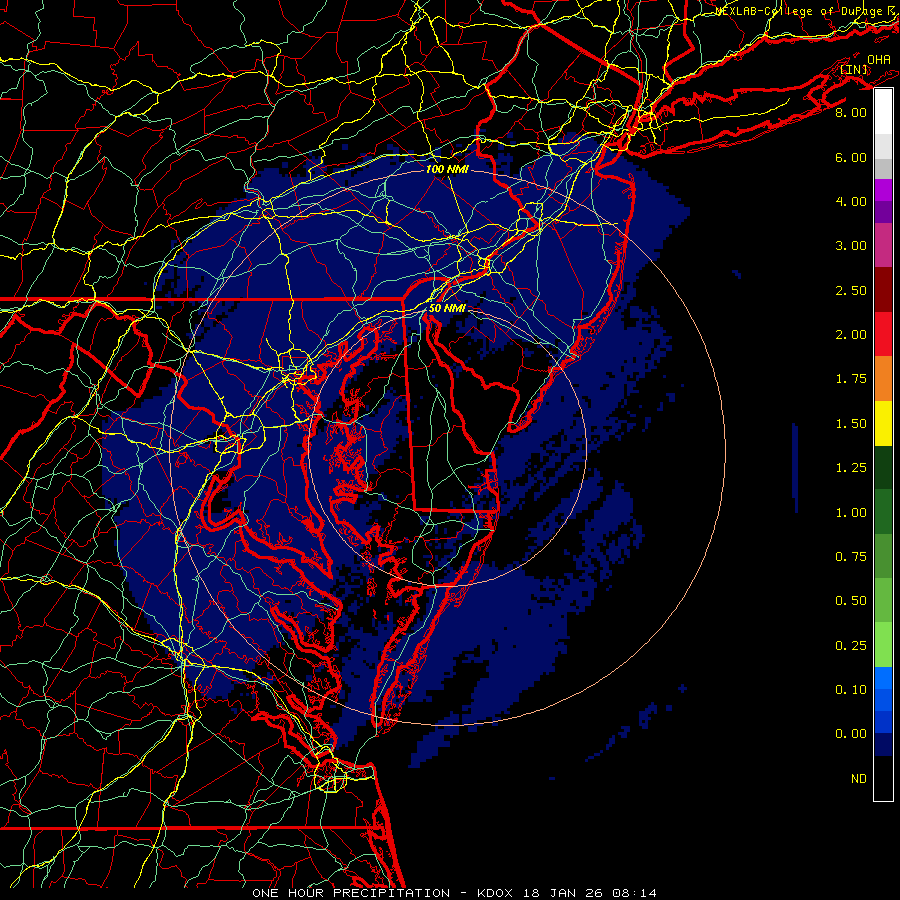900x900 pixels.
Task: Click the 0.25 legend value label
Action: pos(851,646)
